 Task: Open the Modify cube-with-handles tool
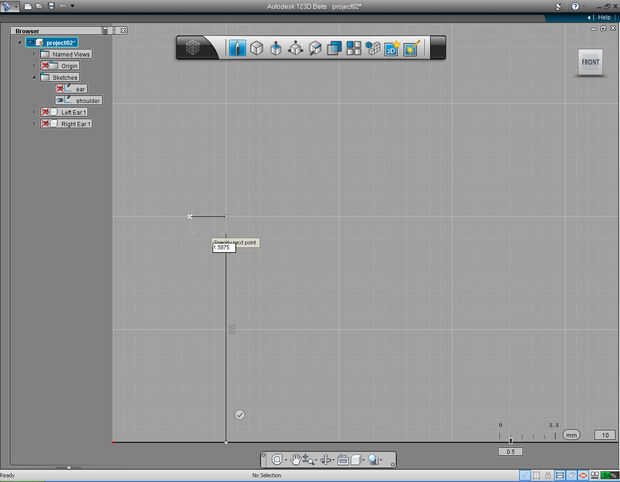[295, 48]
